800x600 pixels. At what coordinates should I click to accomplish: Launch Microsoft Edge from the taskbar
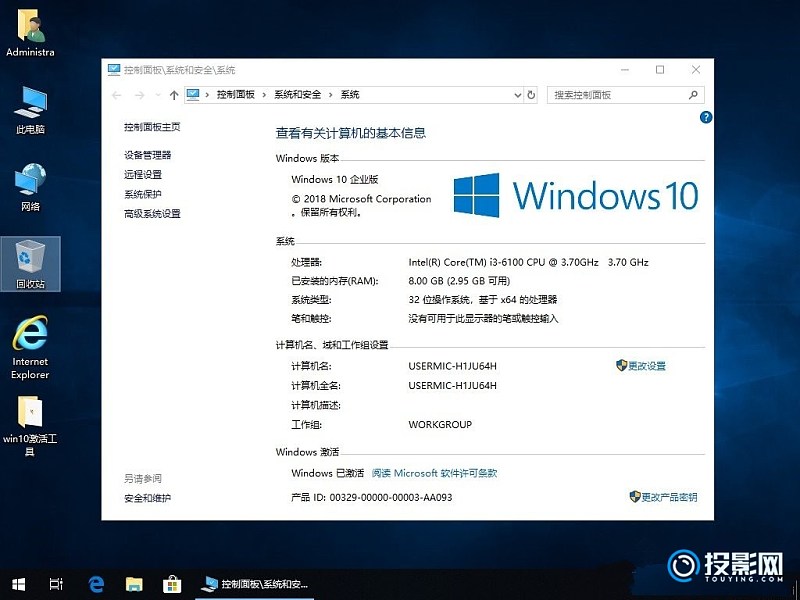[96, 584]
